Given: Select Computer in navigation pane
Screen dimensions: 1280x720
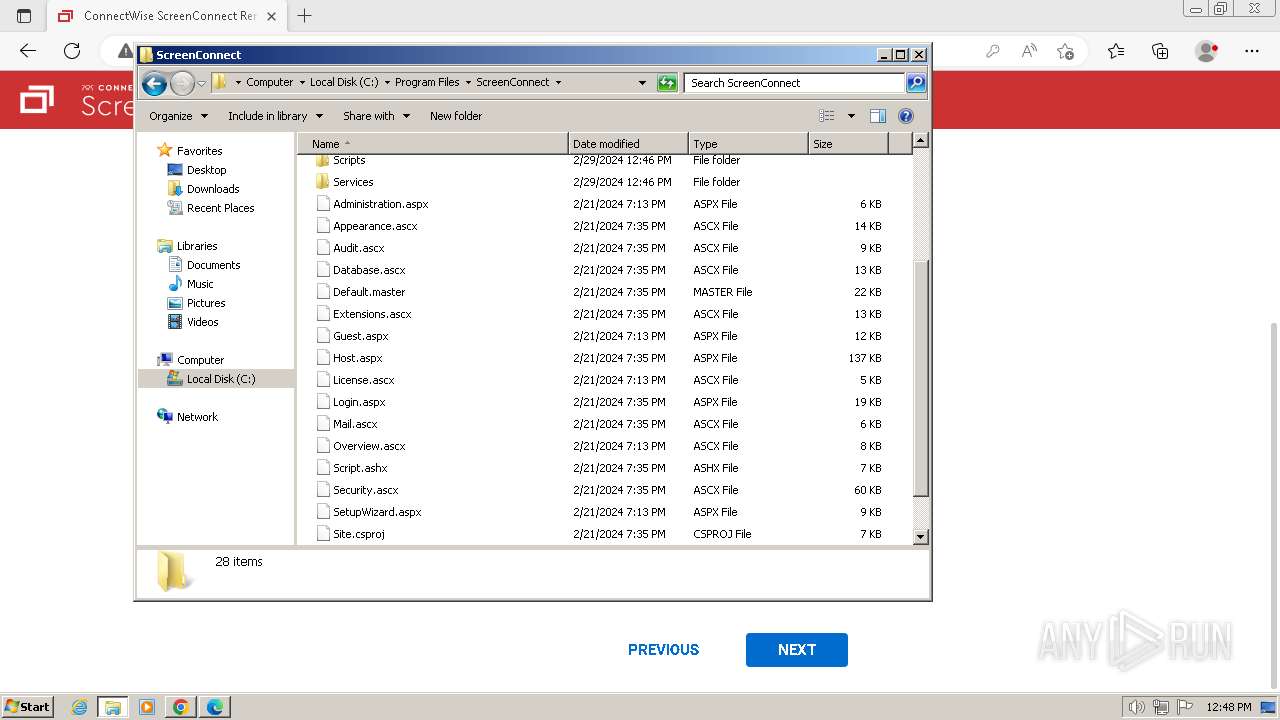Looking at the screenshot, I should pyautogui.click(x=200, y=360).
